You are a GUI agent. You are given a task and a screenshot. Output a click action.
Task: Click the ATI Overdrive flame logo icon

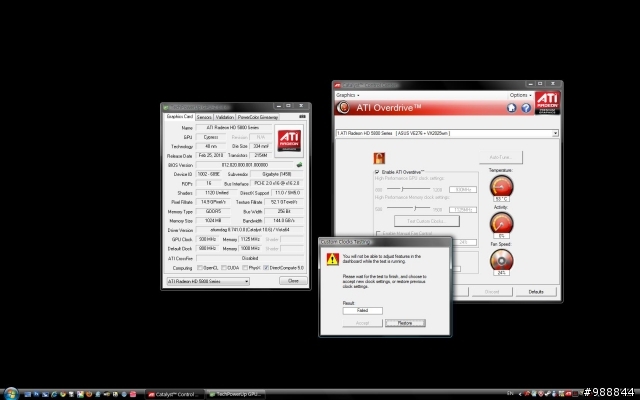(x=343, y=108)
